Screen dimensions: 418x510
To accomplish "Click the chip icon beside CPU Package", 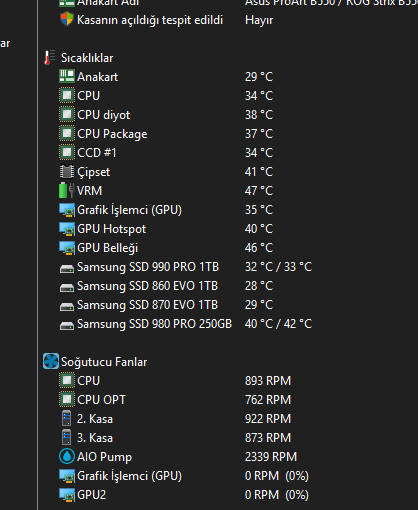I will [x=67, y=134].
